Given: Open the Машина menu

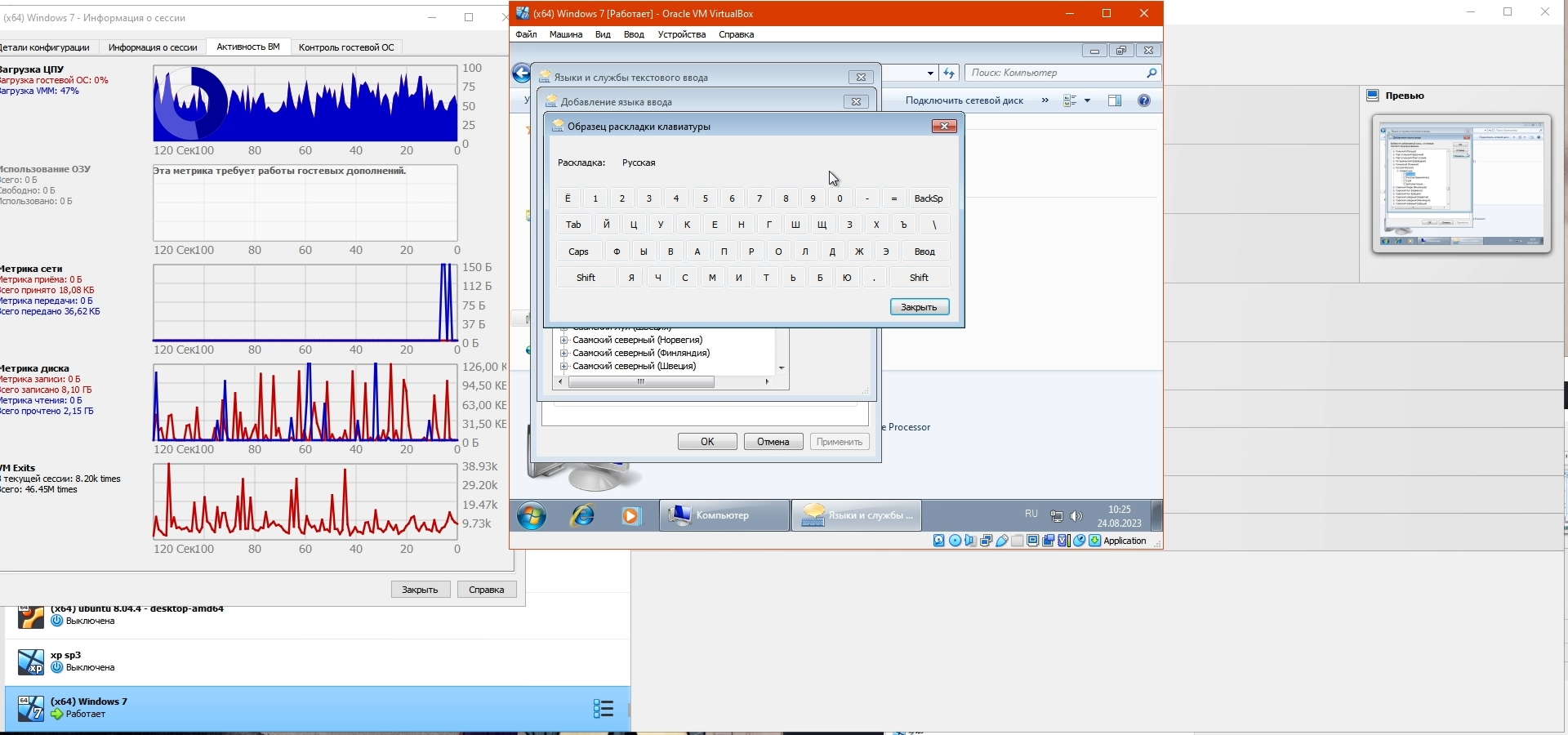Looking at the screenshot, I should pos(566,34).
